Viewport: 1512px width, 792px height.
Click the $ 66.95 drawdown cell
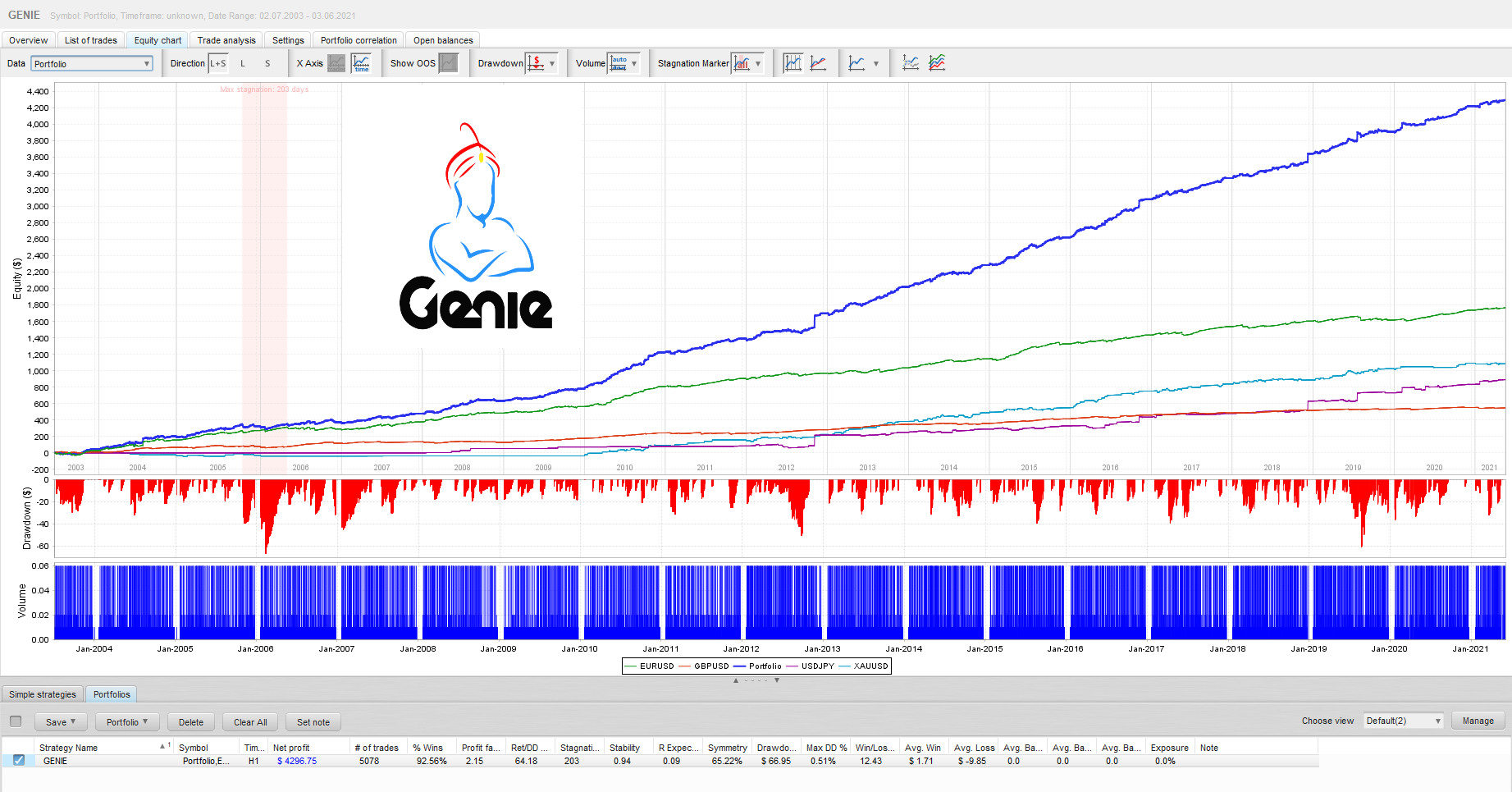point(775,761)
